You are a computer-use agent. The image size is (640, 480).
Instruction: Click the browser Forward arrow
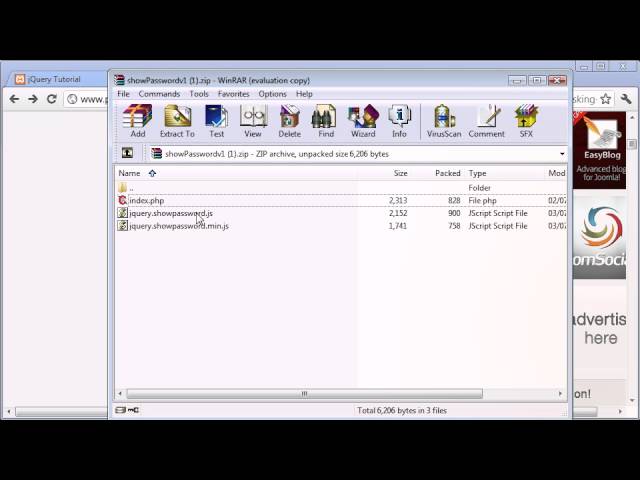point(33,99)
